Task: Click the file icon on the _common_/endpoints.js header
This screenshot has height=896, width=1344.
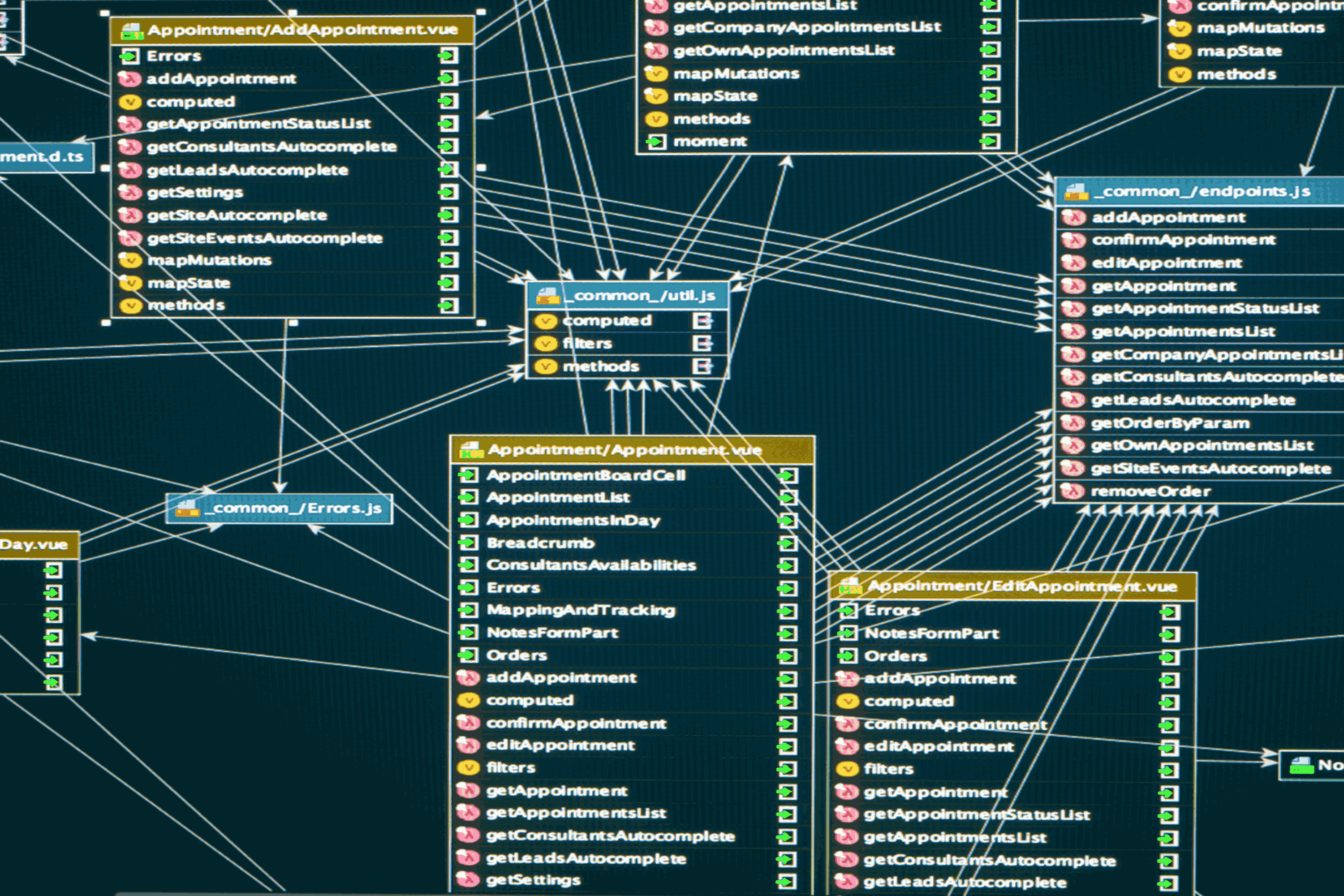Action: 1076,192
